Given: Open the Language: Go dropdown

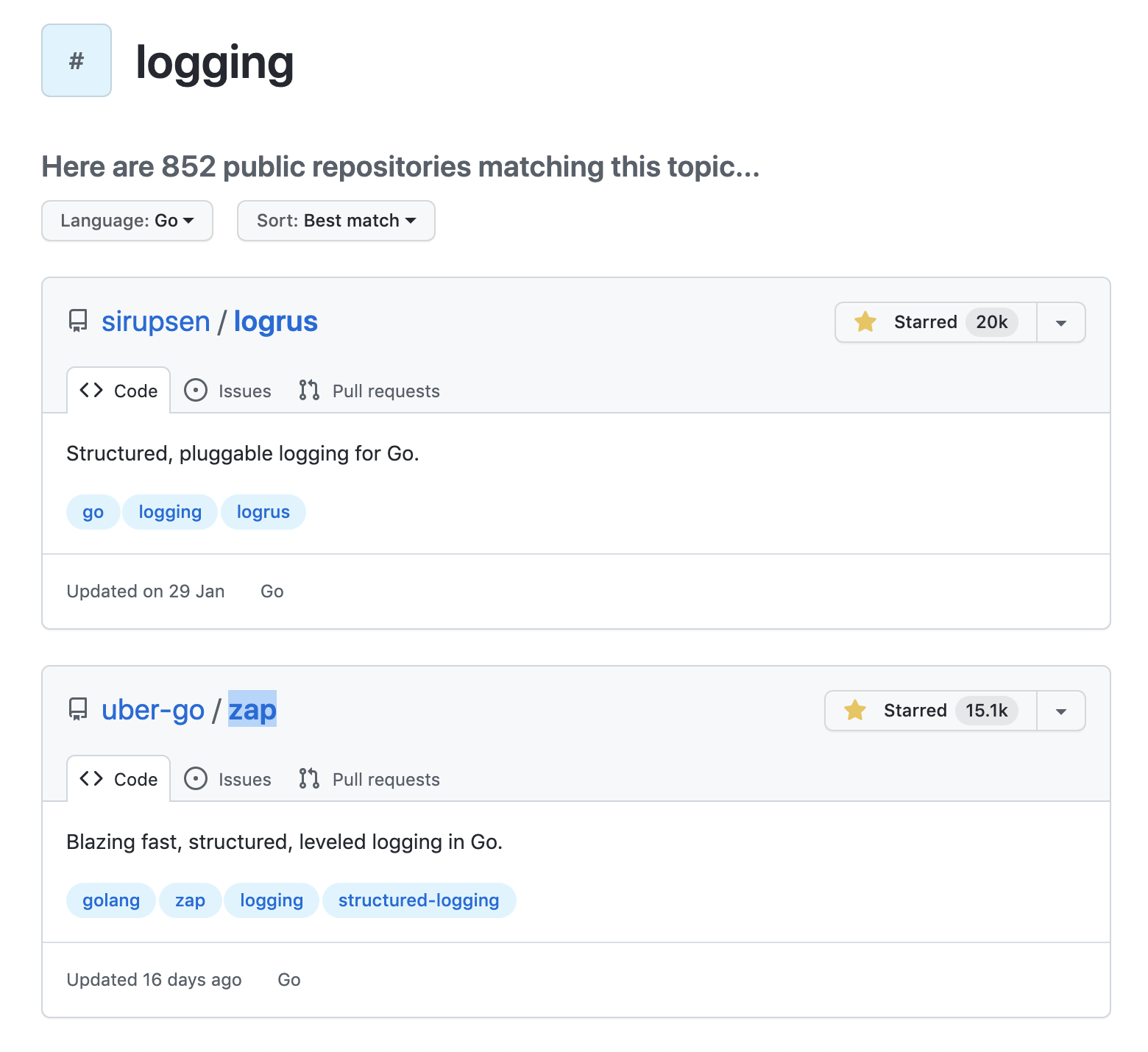Looking at the screenshot, I should click(127, 221).
